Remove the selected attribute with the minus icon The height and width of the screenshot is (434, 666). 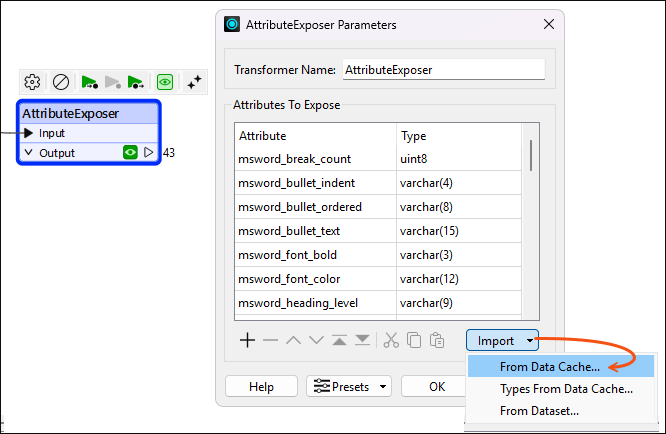[270, 340]
